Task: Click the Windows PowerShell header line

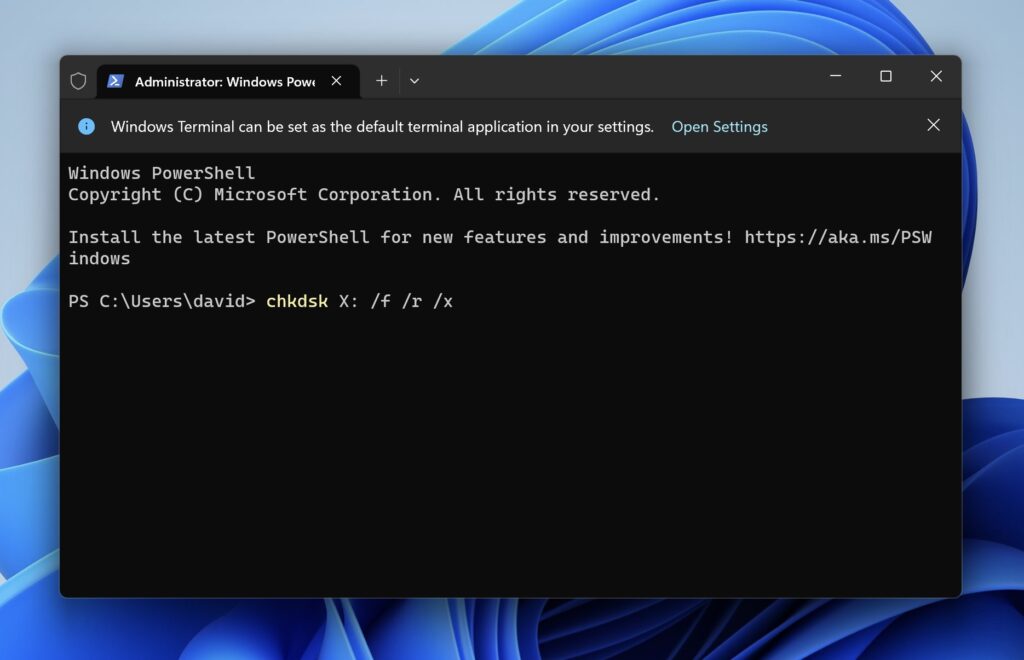Action: pyautogui.click(x=161, y=173)
